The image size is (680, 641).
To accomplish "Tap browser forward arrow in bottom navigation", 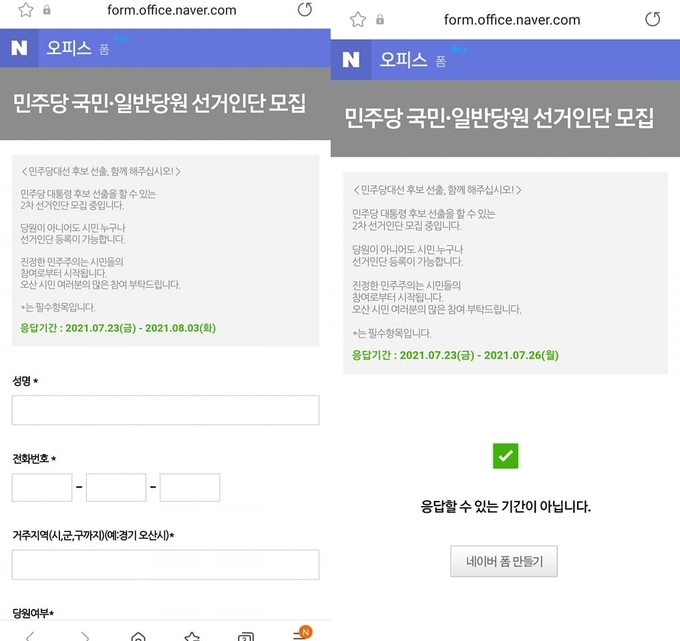I will click(x=85, y=637).
